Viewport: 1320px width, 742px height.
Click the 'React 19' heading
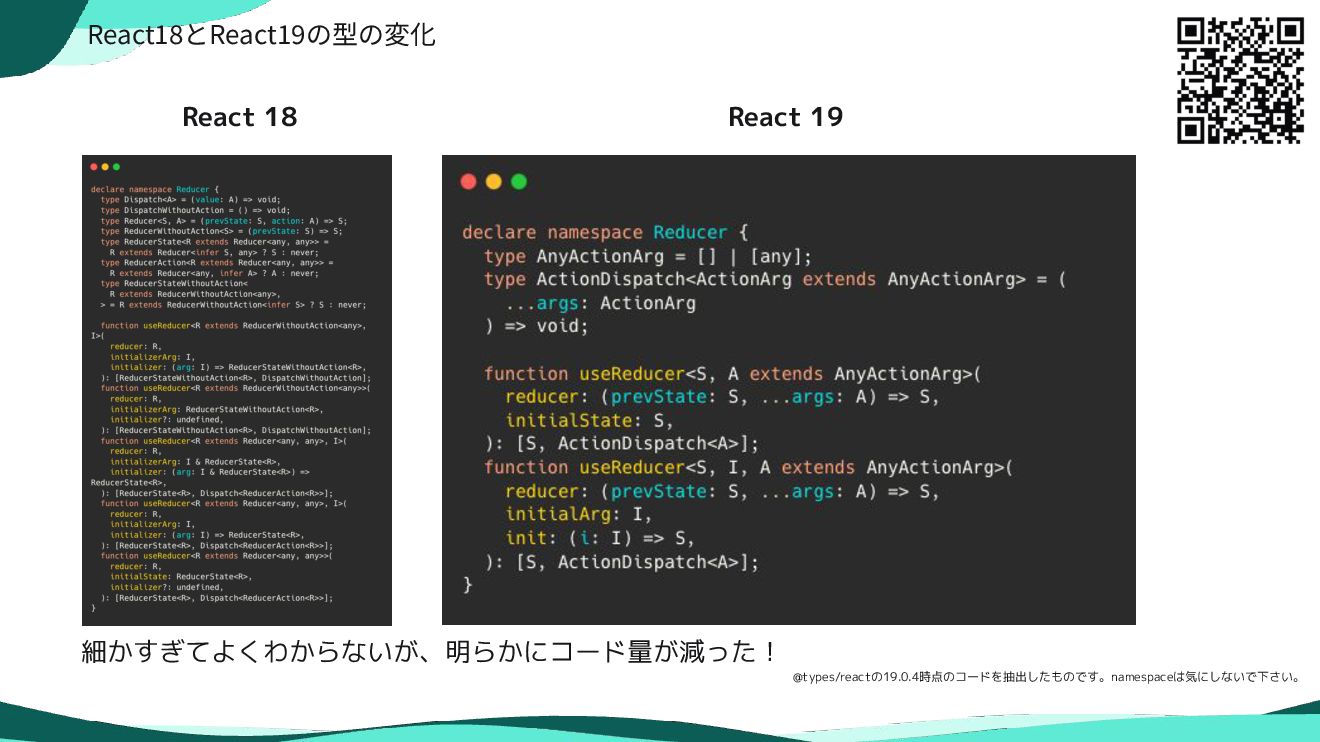pos(786,117)
